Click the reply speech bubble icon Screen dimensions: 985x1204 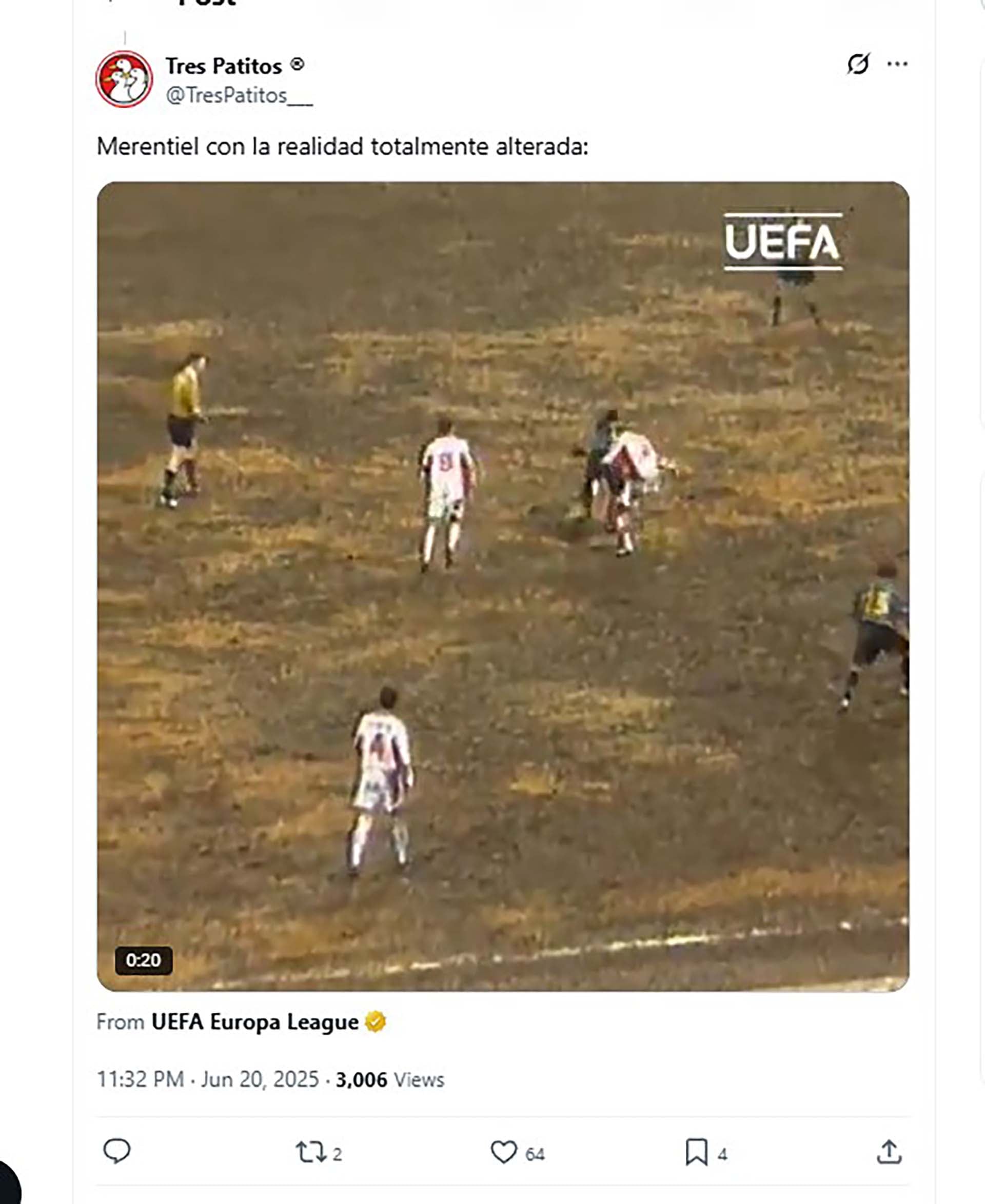coord(117,1151)
